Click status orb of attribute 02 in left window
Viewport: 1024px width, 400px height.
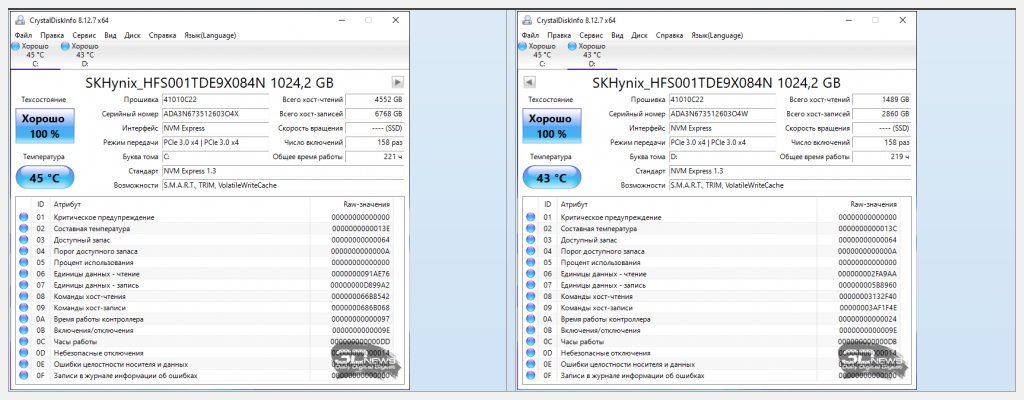24,229
